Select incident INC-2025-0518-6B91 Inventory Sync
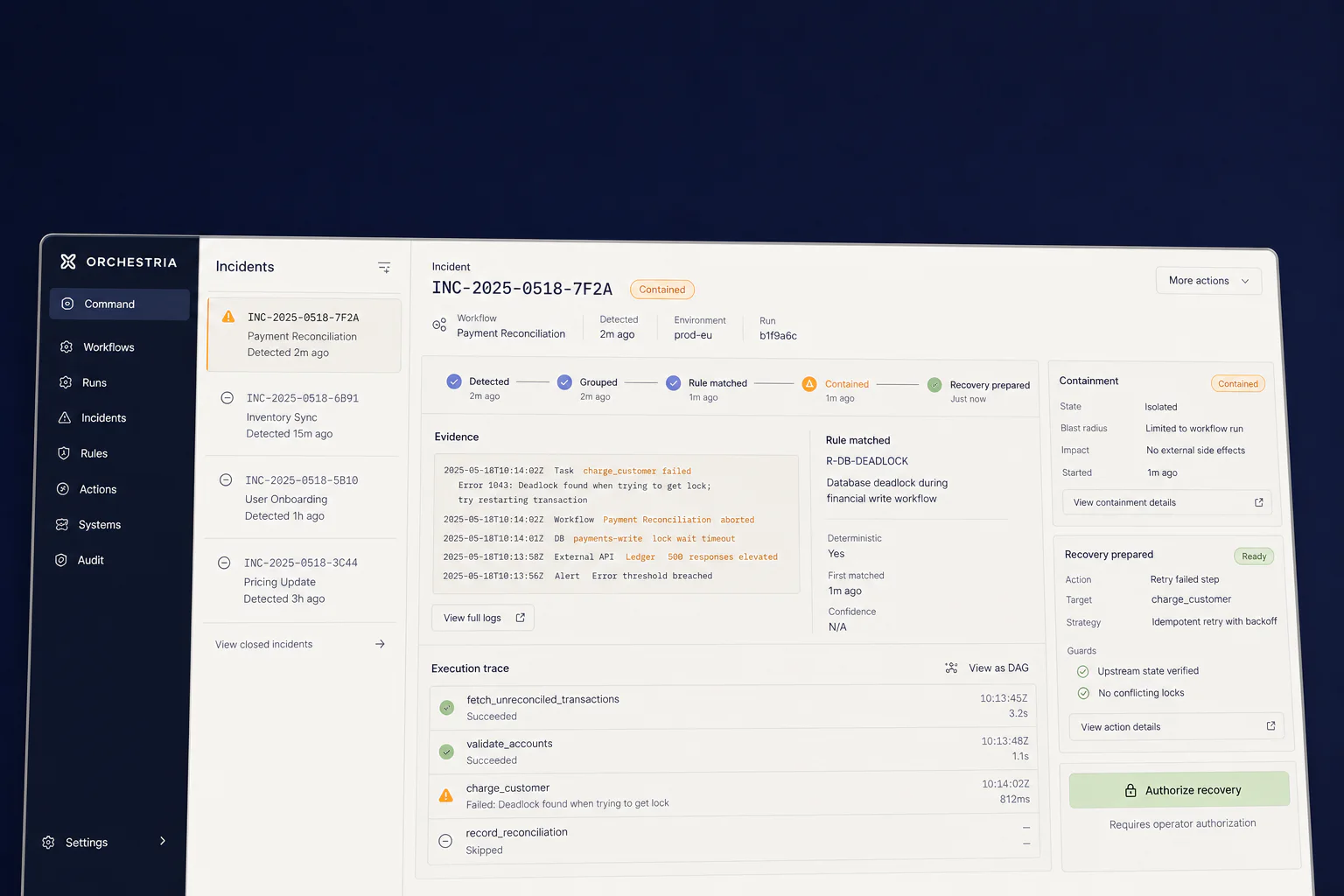The height and width of the screenshot is (896, 1344). pyautogui.click(x=303, y=416)
